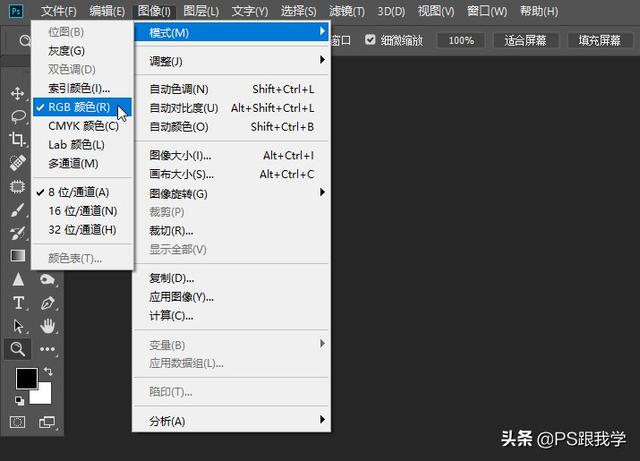The height and width of the screenshot is (461, 640).
Task: Select the Pen tool
Action: 47,303
